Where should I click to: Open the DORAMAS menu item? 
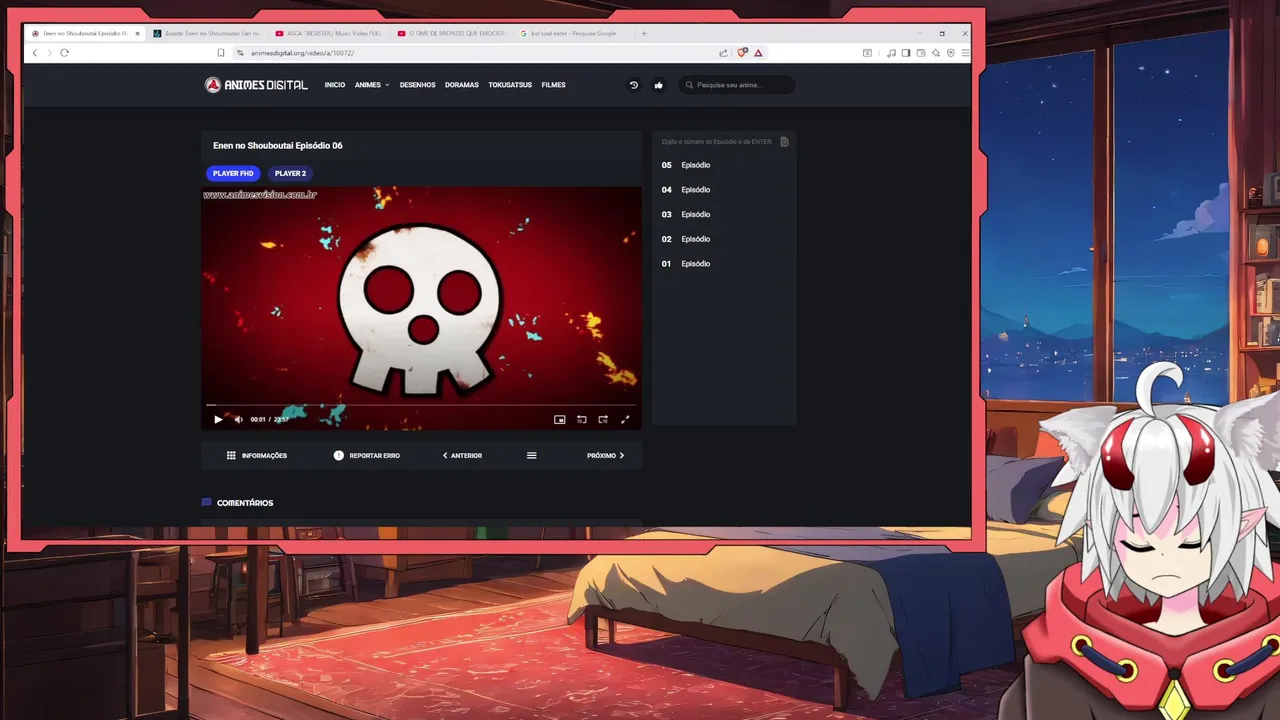click(461, 85)
